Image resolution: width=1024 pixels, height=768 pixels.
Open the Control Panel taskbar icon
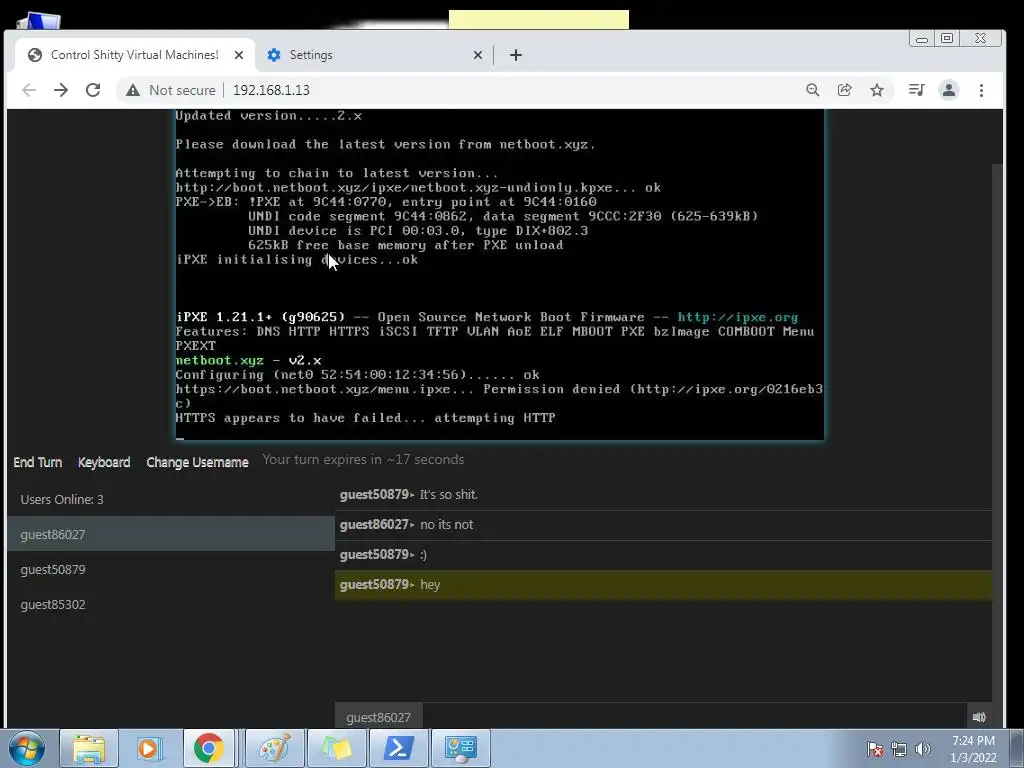click(460, 748)
